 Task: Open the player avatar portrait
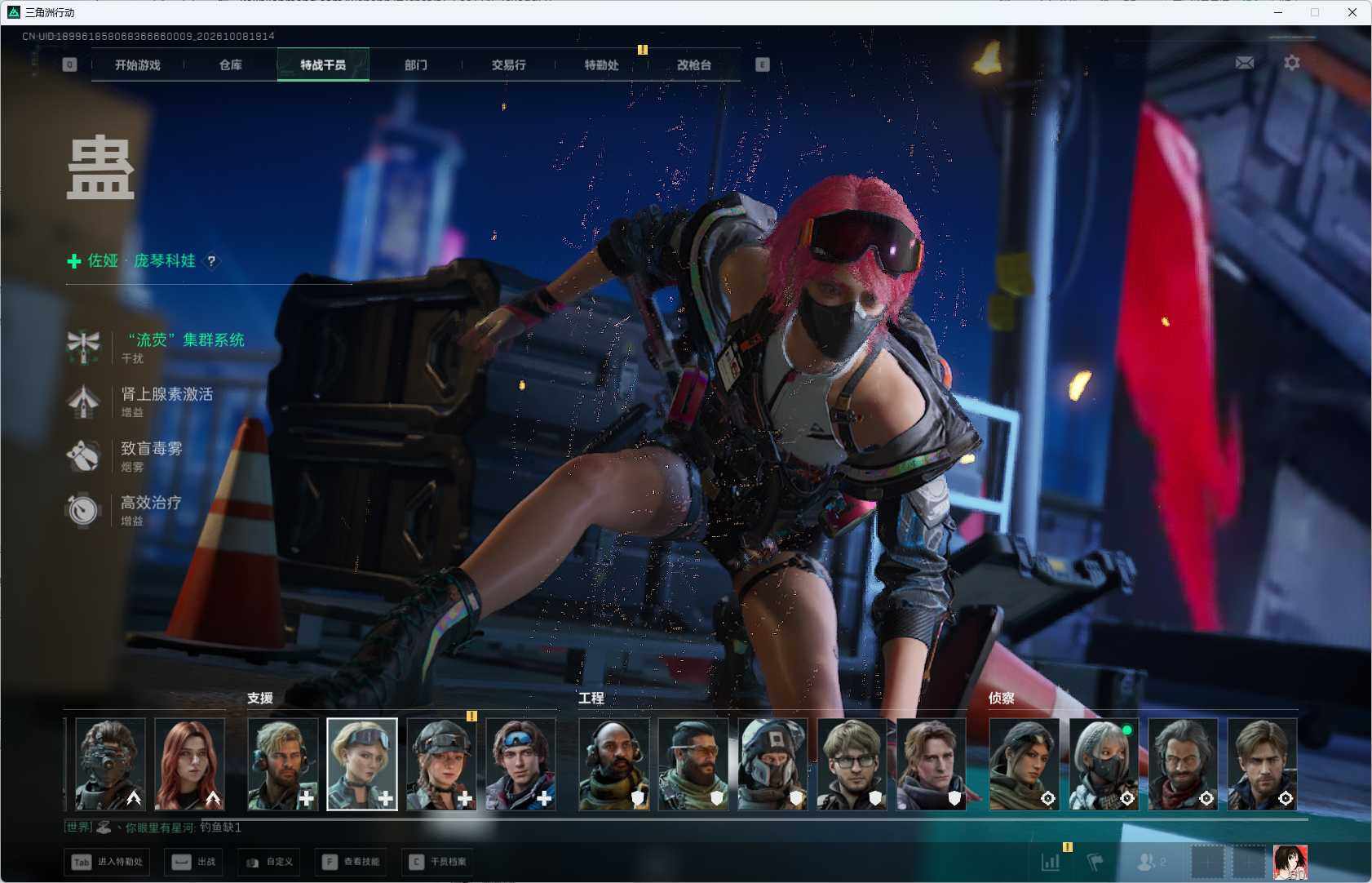1290,863
